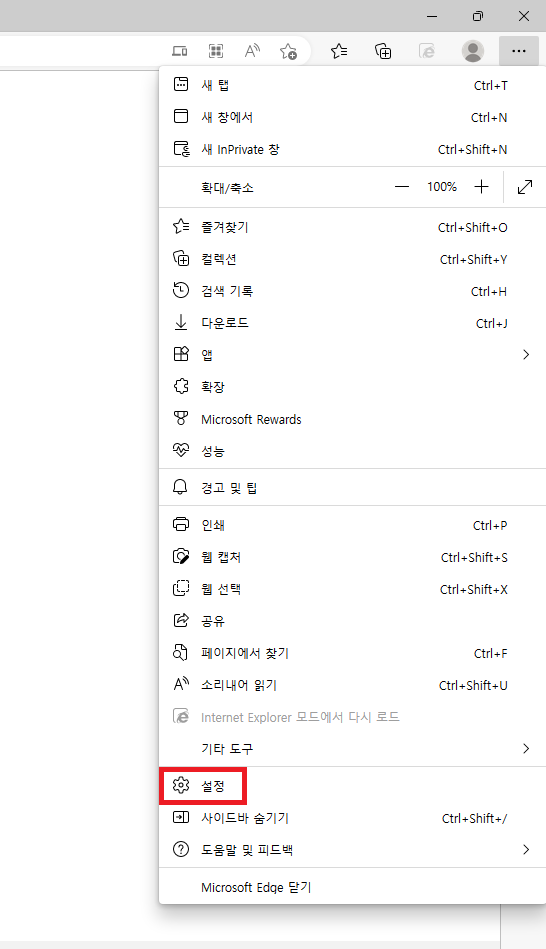Expand 도움말 및 피드백 submenu arrow
The height and width of the screenshot is (949, 546).
click(526, 850)
